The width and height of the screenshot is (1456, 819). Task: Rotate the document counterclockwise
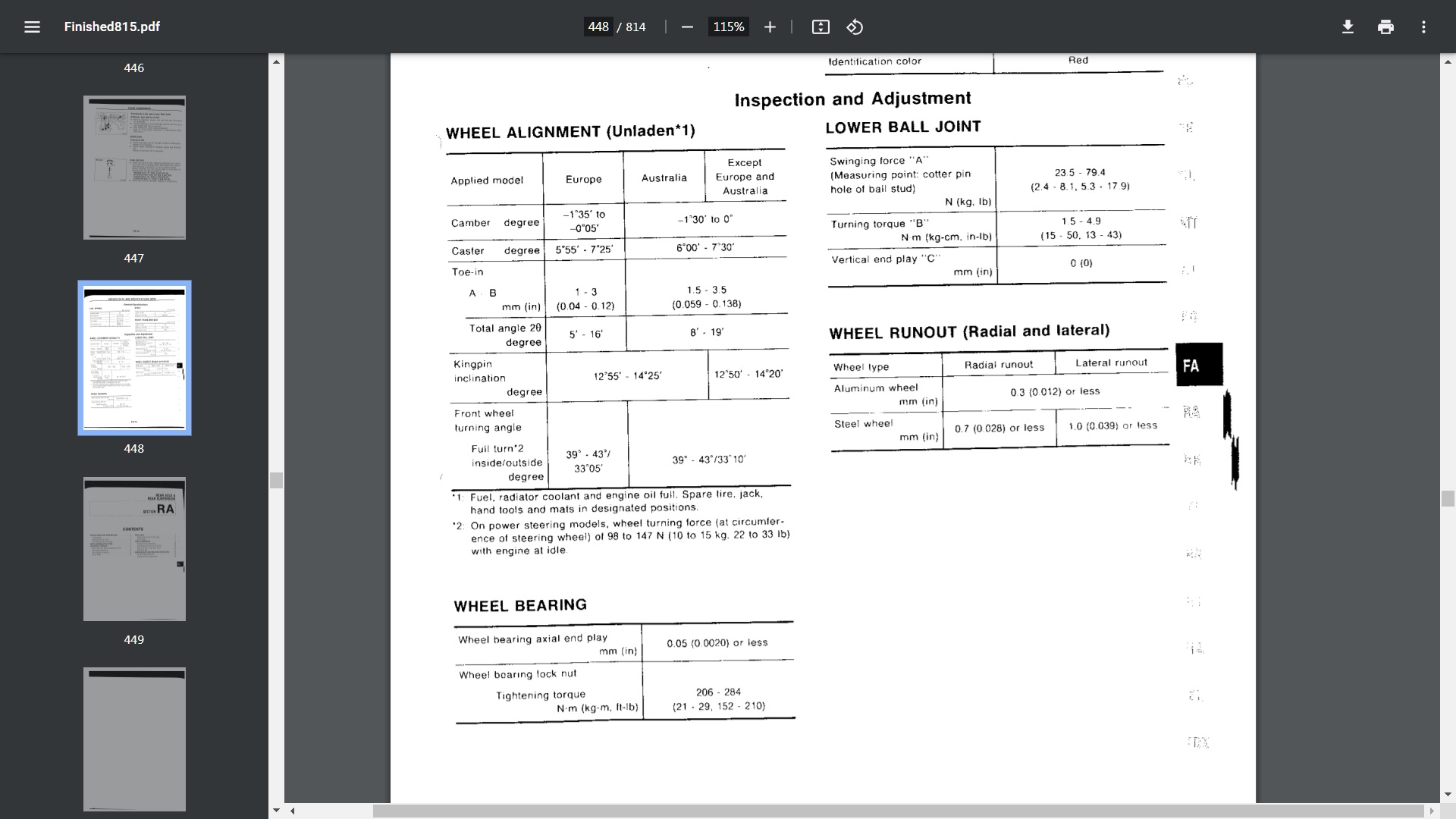(x=855, y=27)
